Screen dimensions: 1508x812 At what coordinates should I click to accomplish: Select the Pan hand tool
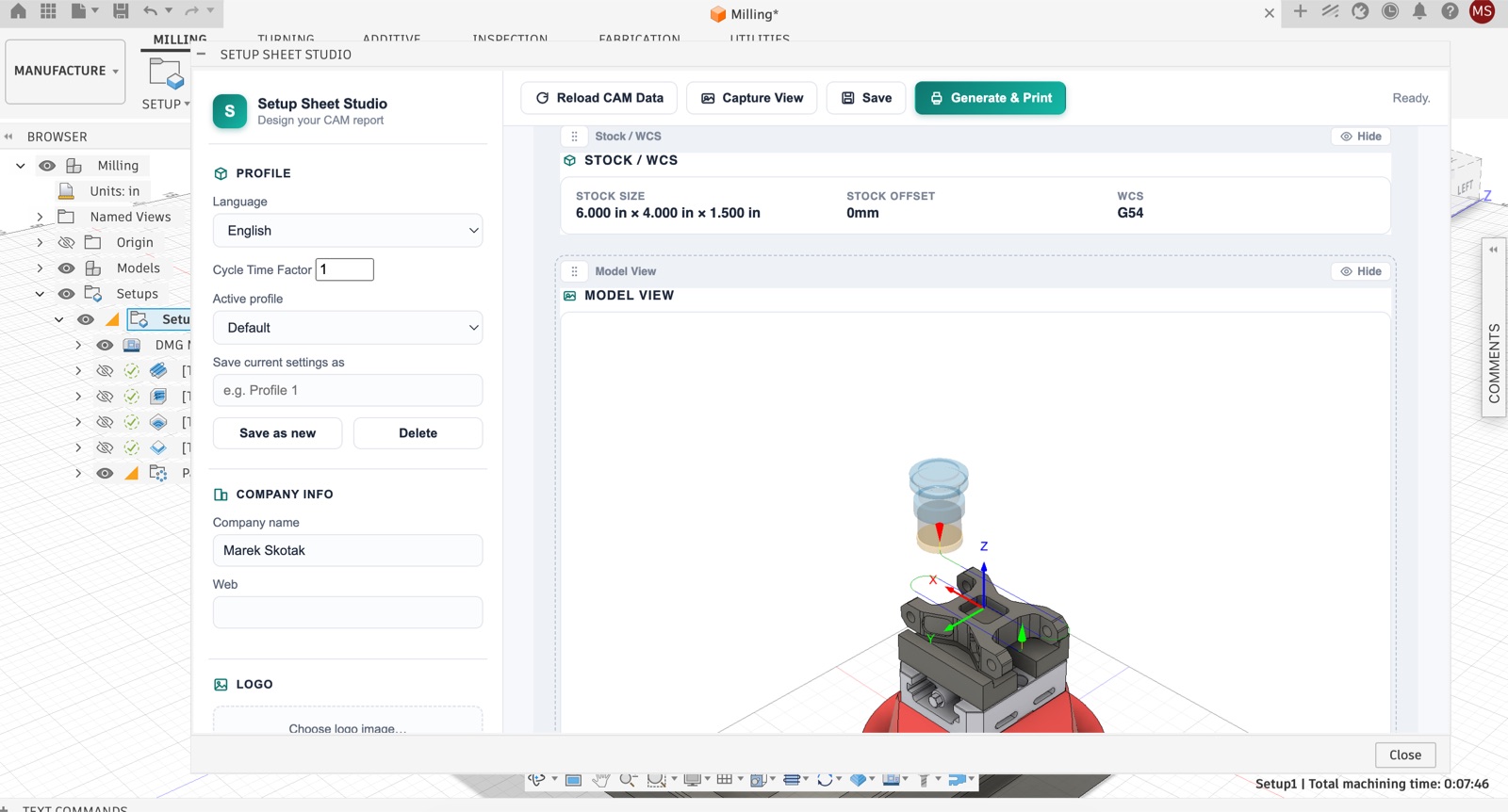tap(600, 779)
